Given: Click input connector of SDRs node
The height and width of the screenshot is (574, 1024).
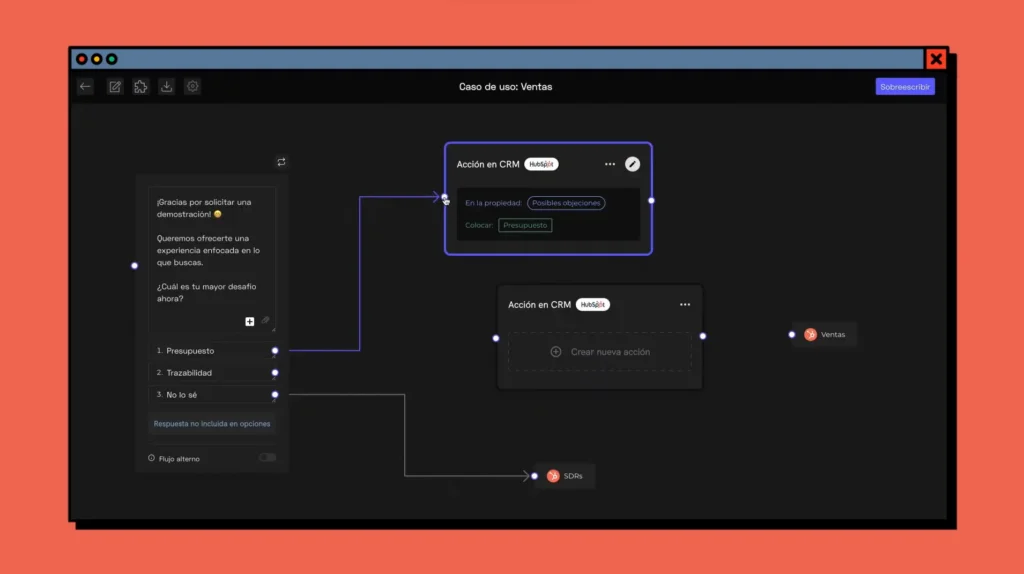Looking at the screenshot, I should pos(534,476).
